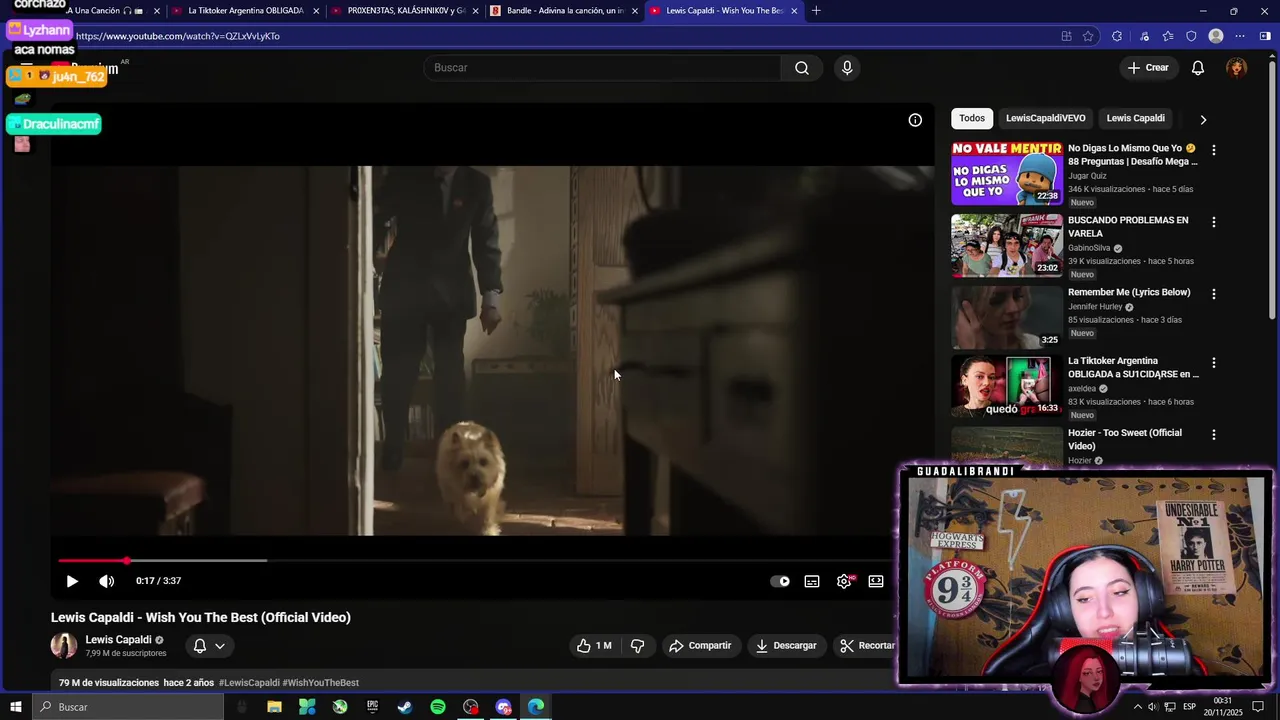Open the player settings gear
The image size is (1280, 720).
click(x=844, y=581)
